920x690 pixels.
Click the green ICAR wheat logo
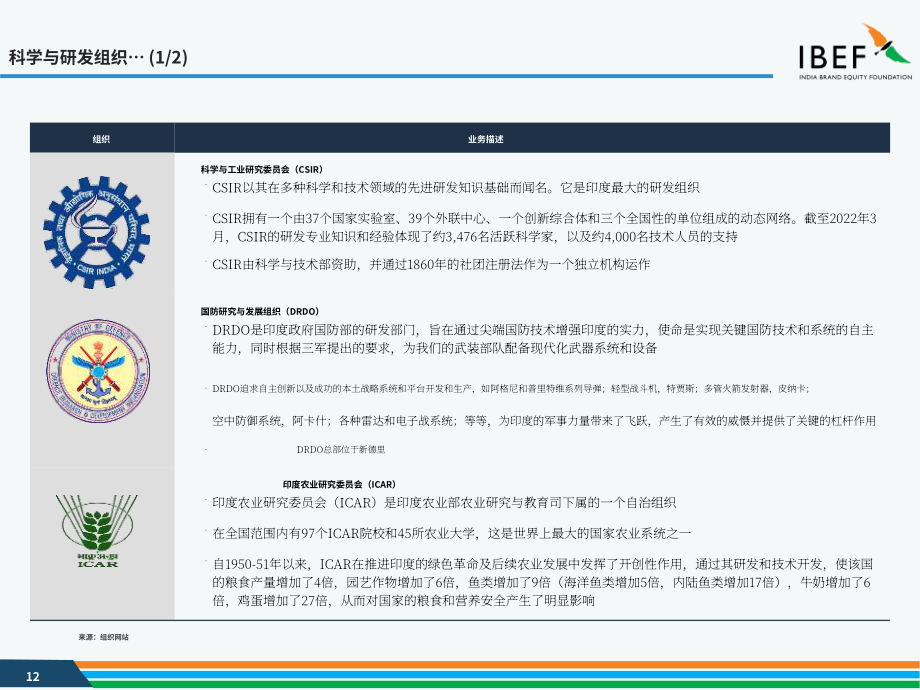(97, 531)
